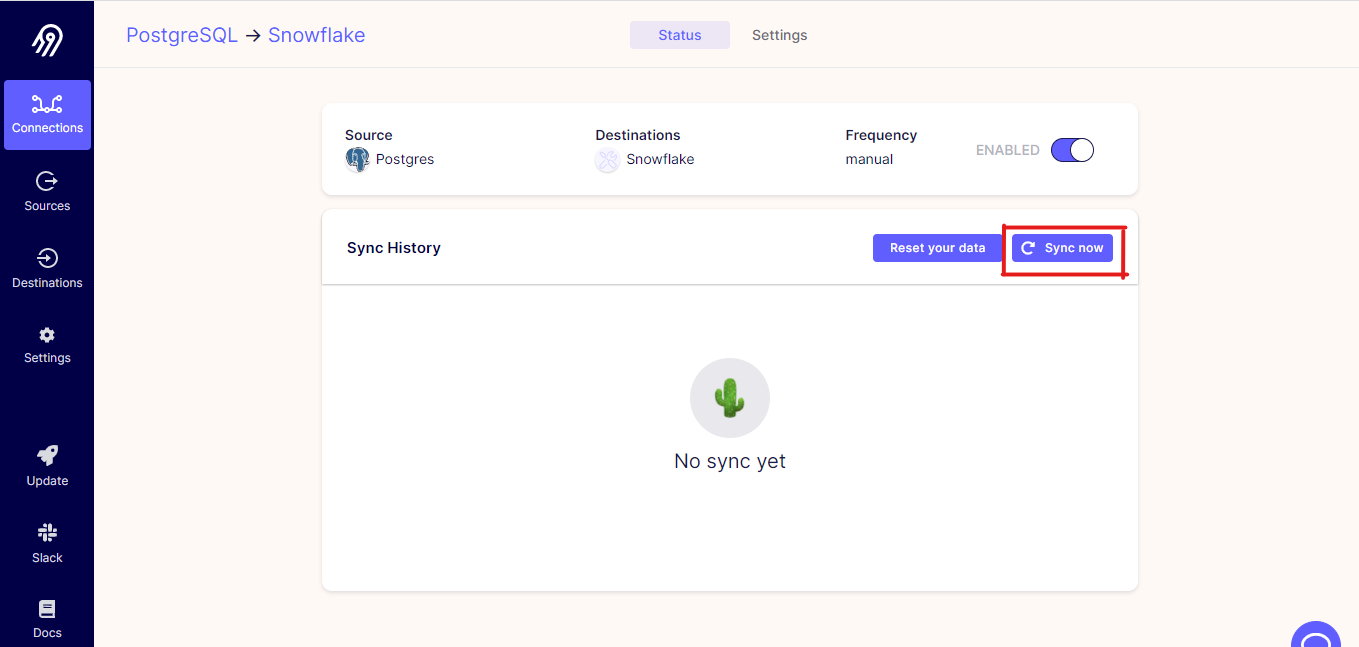Open Destinations from the sidebar
Viewport: 1359px width, 647px height.
[46, 268]
